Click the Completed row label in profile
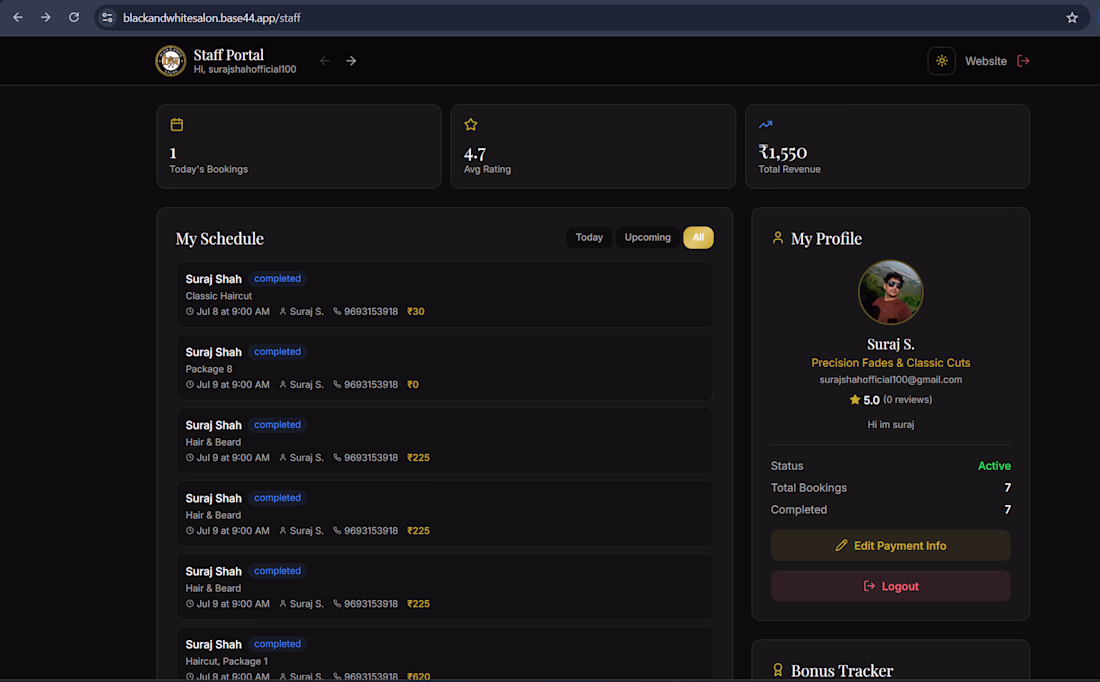1100x682 pixels. 798,509
